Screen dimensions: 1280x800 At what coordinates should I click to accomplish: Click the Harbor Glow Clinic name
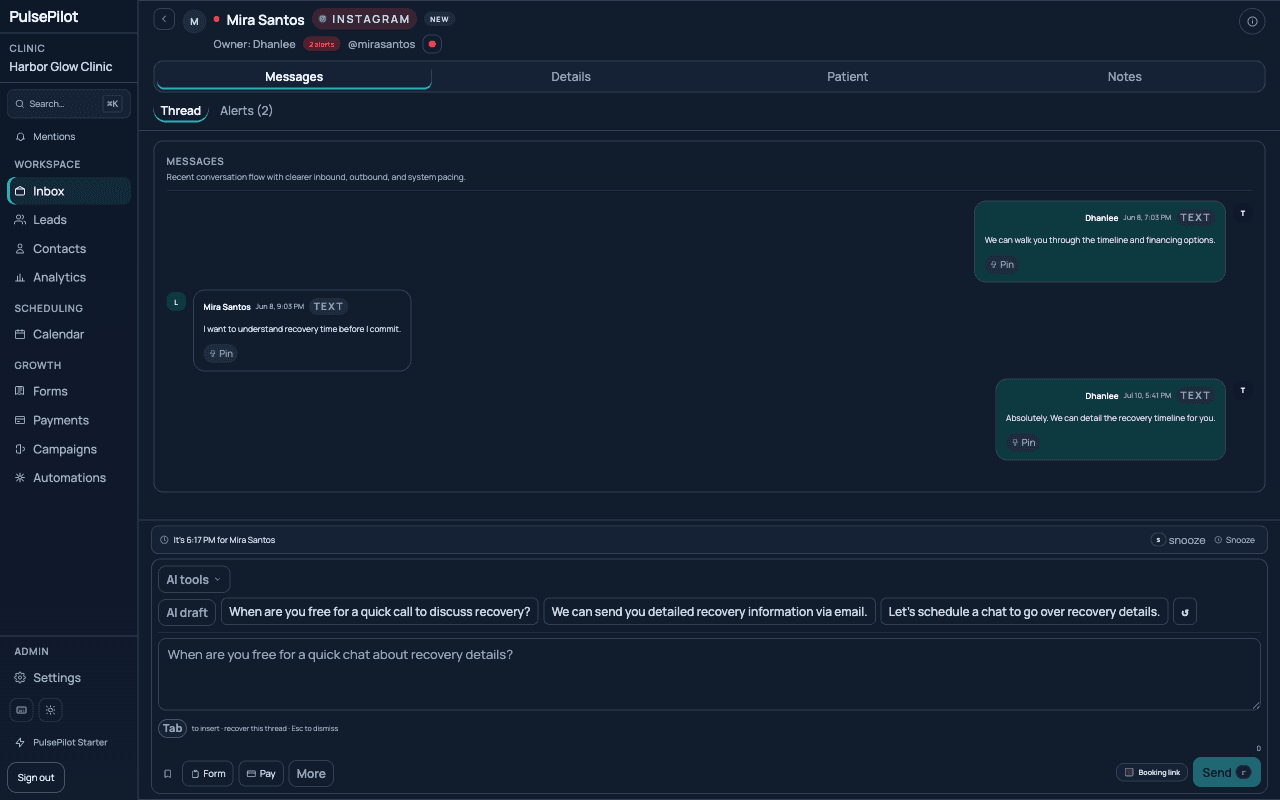61,67
